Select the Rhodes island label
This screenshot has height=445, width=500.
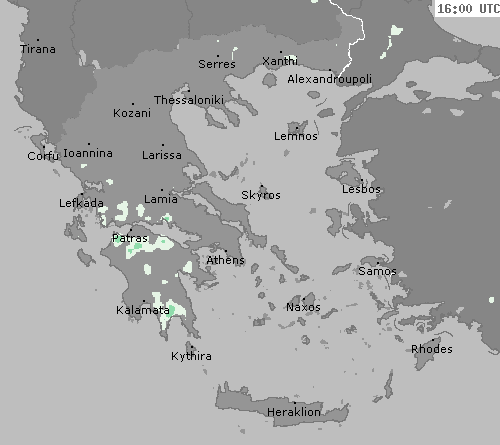pos(432,349)
